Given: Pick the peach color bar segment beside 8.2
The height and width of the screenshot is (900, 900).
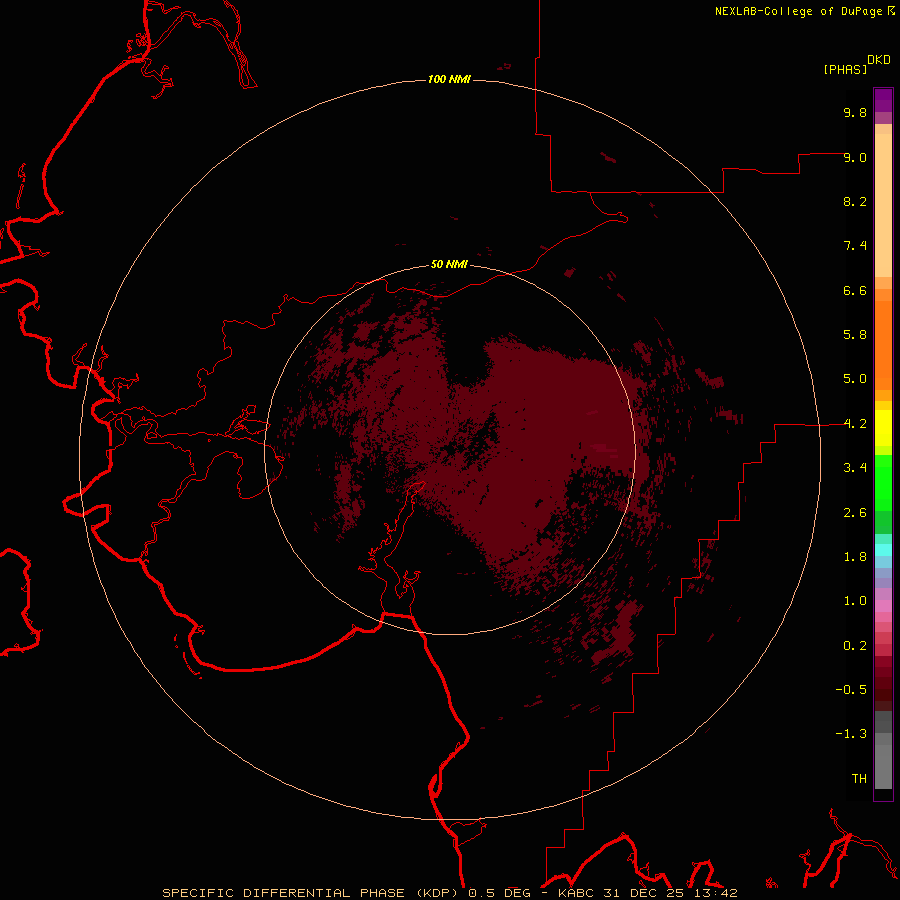Looking at the screenshot, I should [x=883, y=205].
